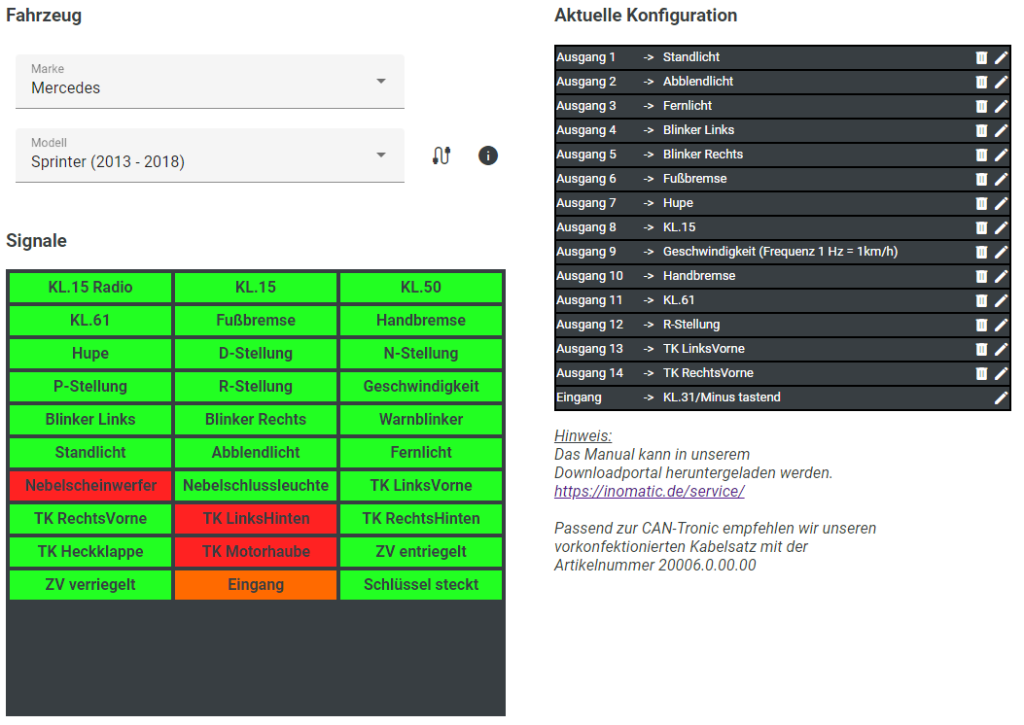This screenshot has width=1024, height=725.
Task: Edit Ausgang 9 Geschwindigkeit configuration
Action: click(1001, 252)
